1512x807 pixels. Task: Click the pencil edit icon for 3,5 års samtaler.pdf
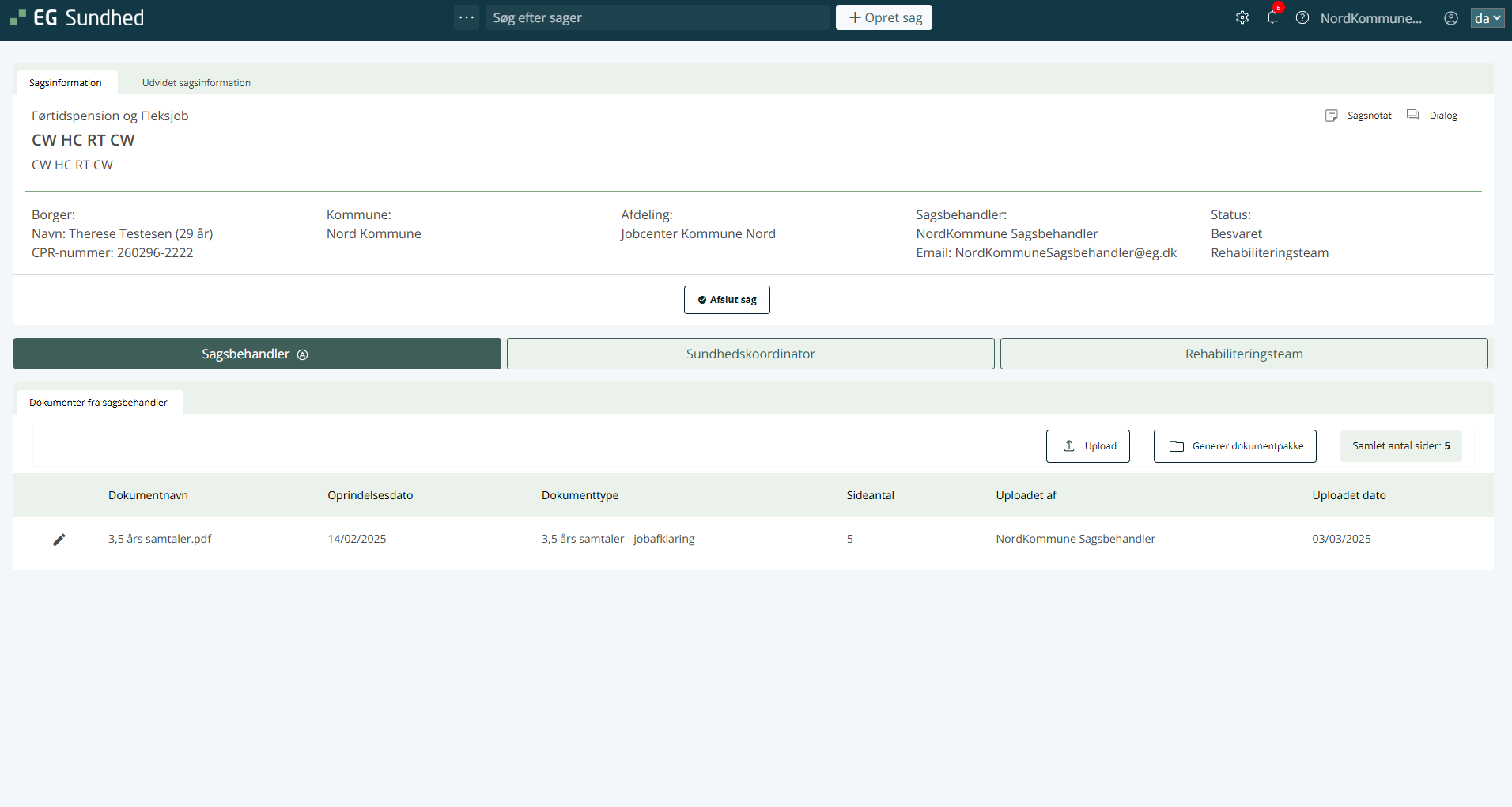tap(59, 540)
